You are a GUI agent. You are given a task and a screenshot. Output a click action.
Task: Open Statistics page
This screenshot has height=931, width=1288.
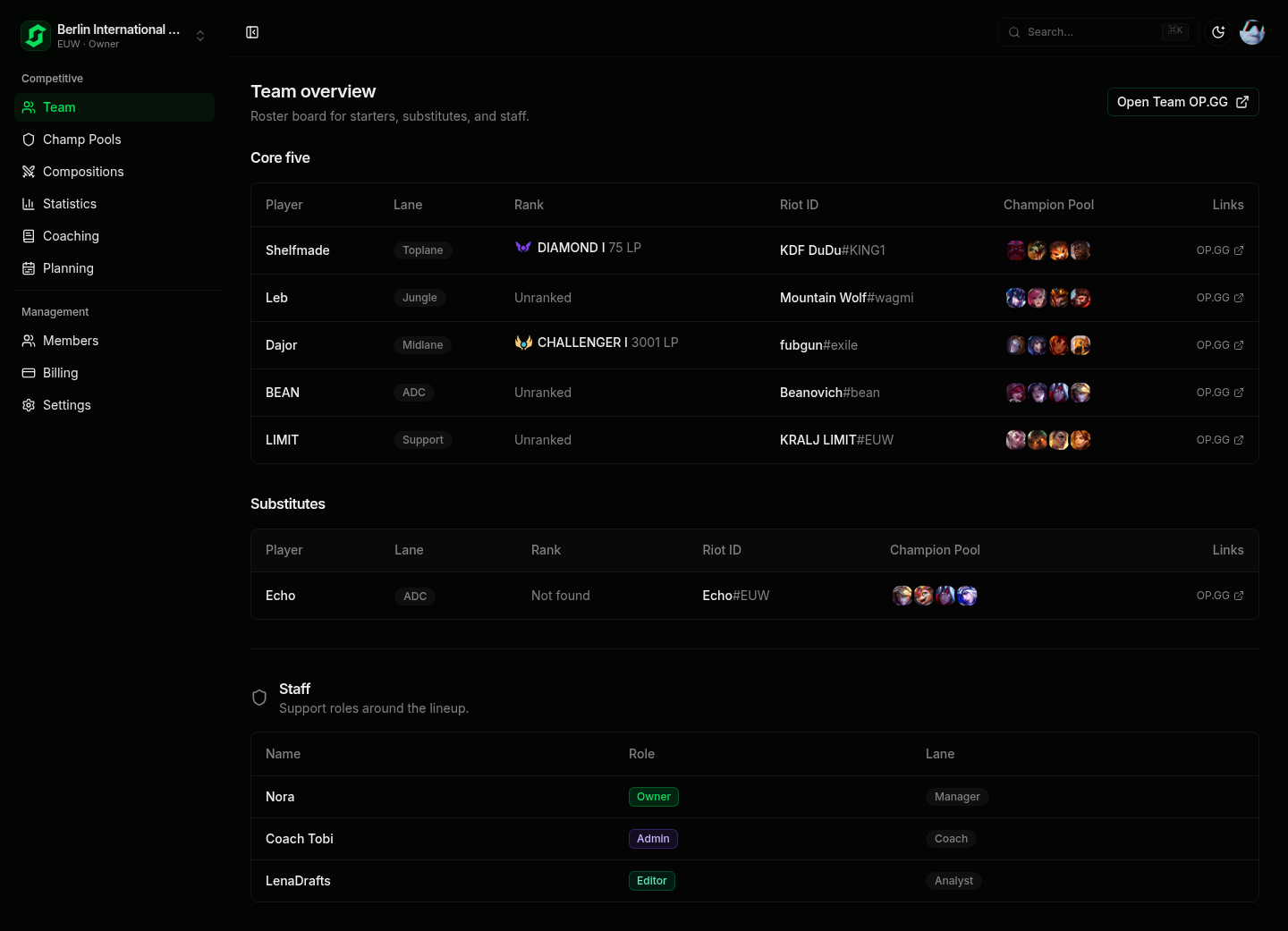pos(114,204)
